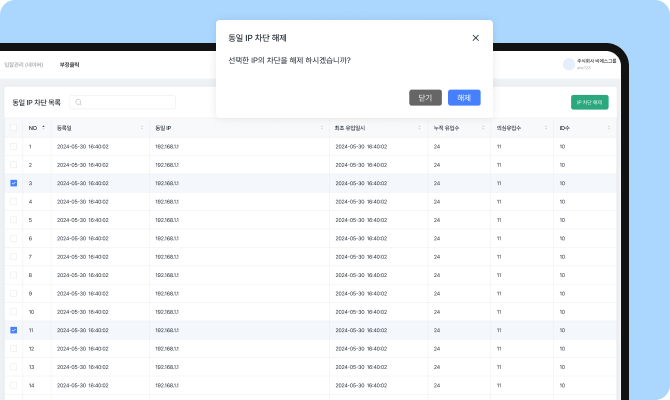670x400 pixels.
Task: Sort using the 등록일 column sort icon
Action: coord(141,128)
